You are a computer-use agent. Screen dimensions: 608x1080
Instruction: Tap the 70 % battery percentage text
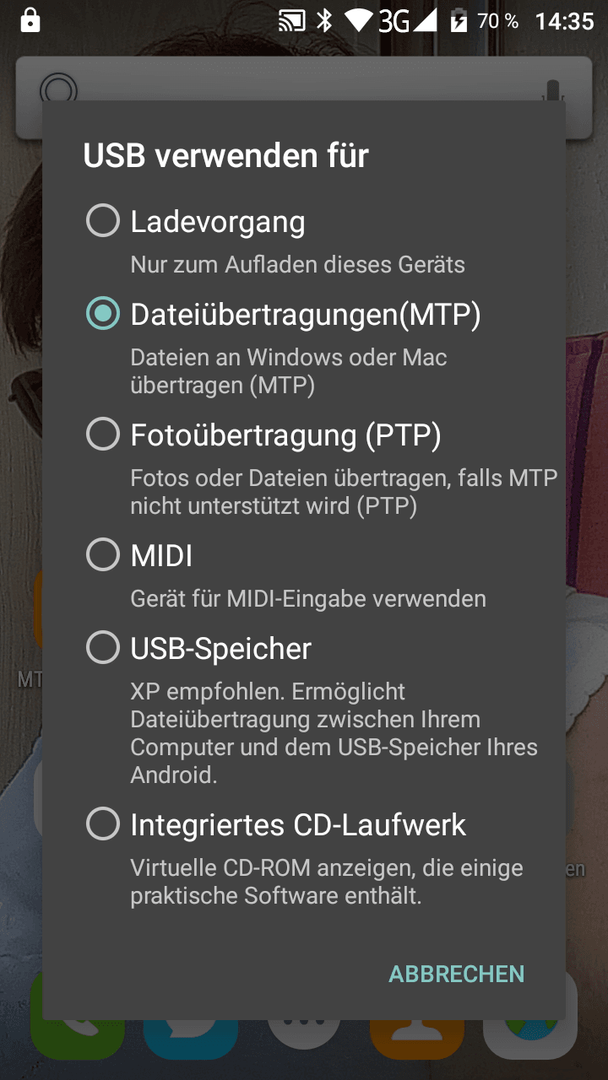[498, 21]
